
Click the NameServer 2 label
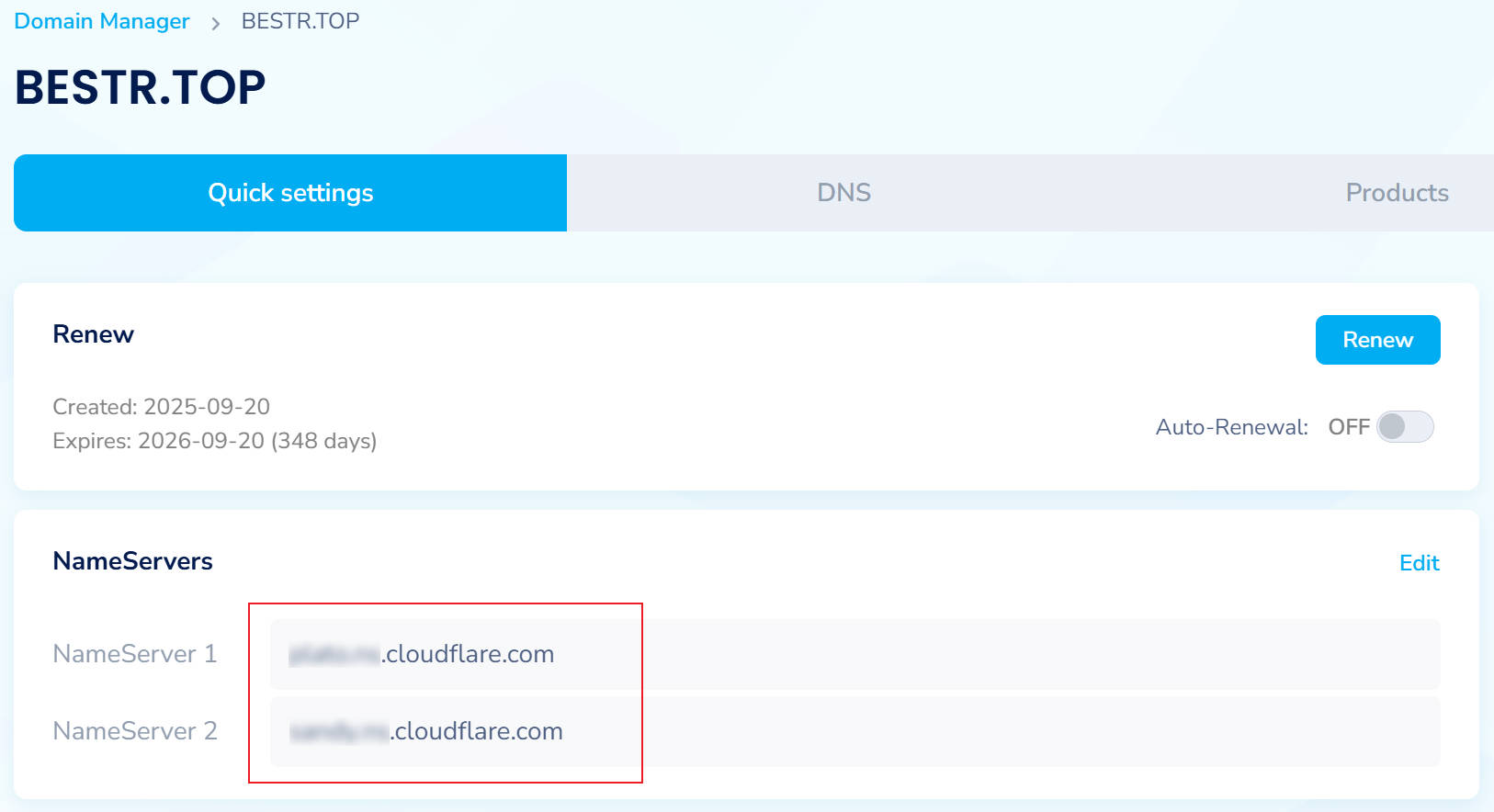click(135, 731)
